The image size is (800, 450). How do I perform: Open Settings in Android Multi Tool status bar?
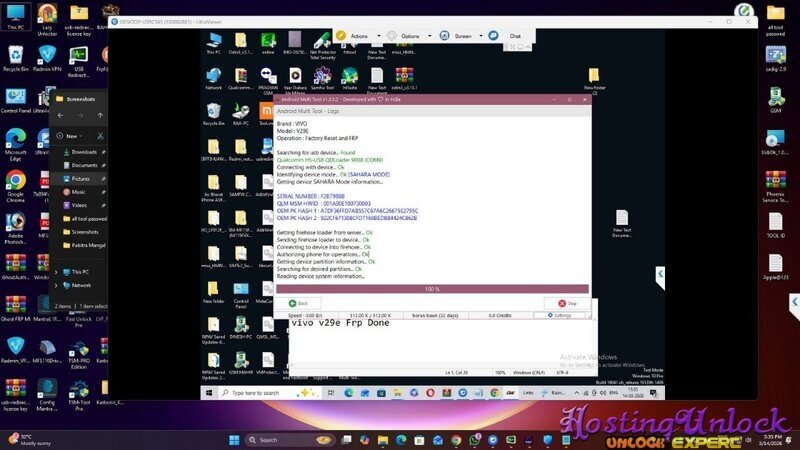(560, 315)
